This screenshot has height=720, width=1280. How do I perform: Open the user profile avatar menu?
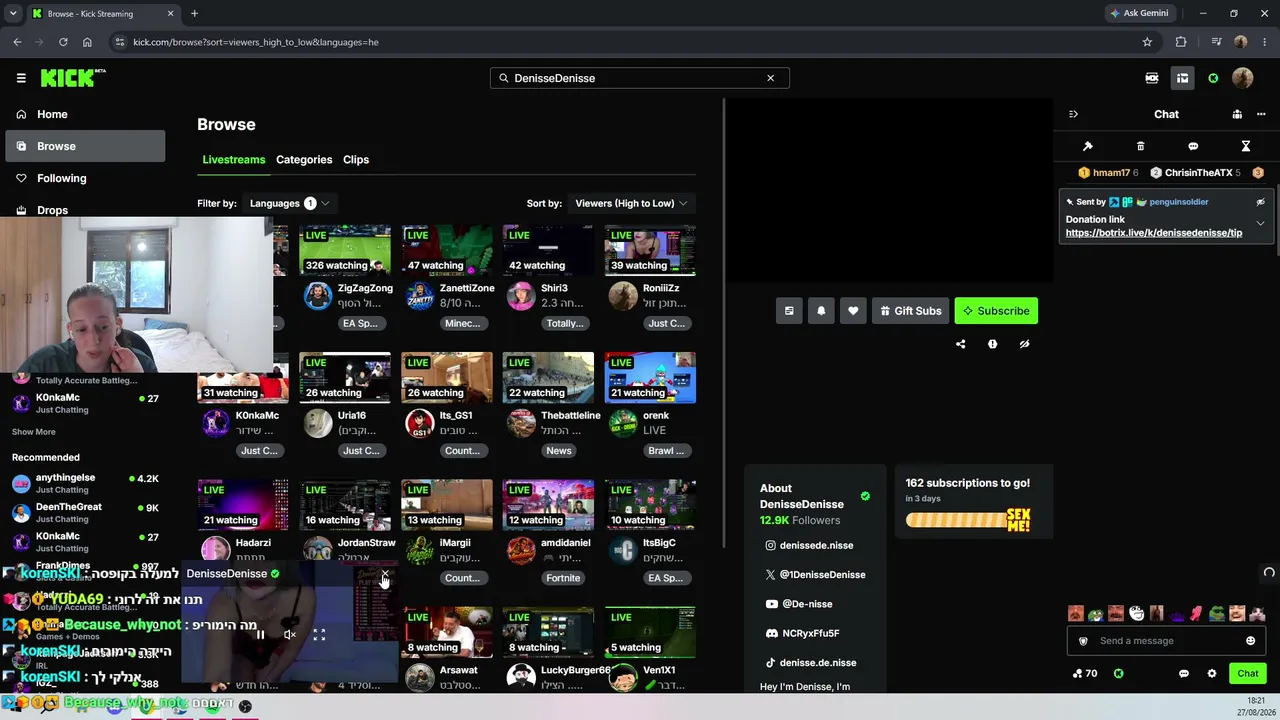coord(1243,78)
